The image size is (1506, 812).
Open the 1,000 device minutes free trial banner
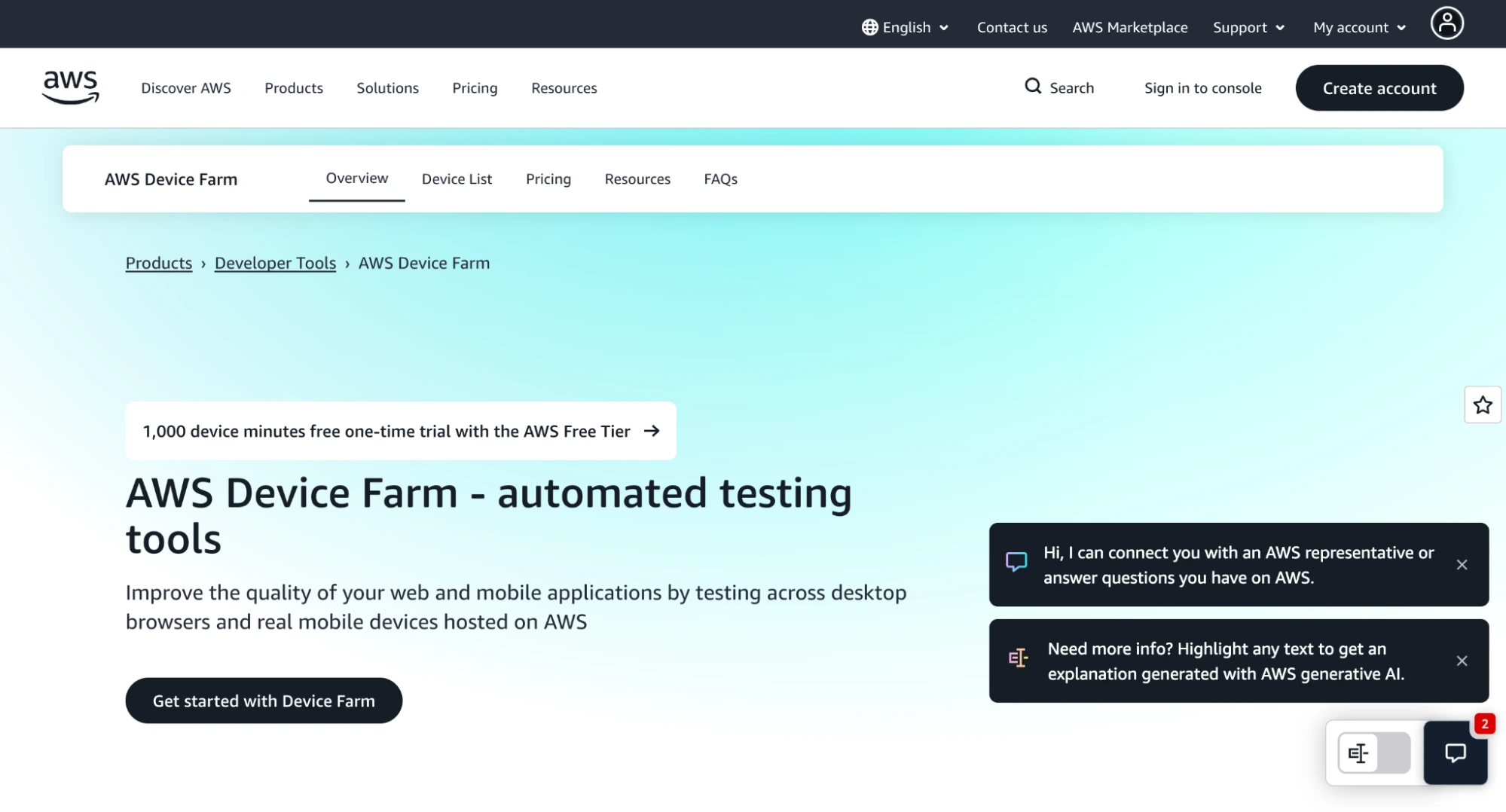point(401,431)
